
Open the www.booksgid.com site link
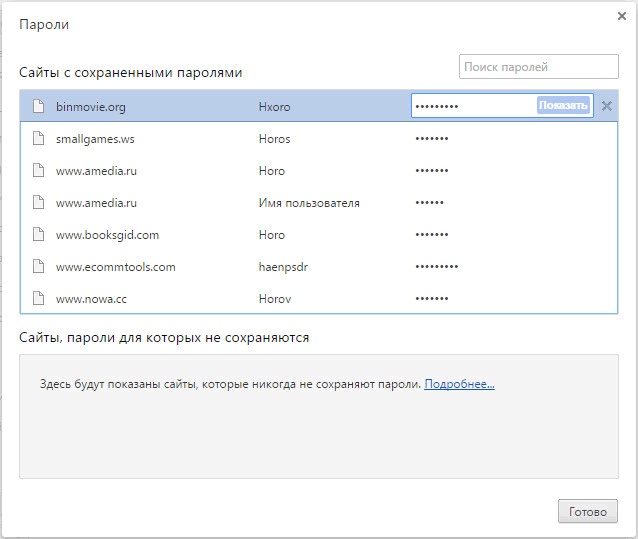coord(107,235)
